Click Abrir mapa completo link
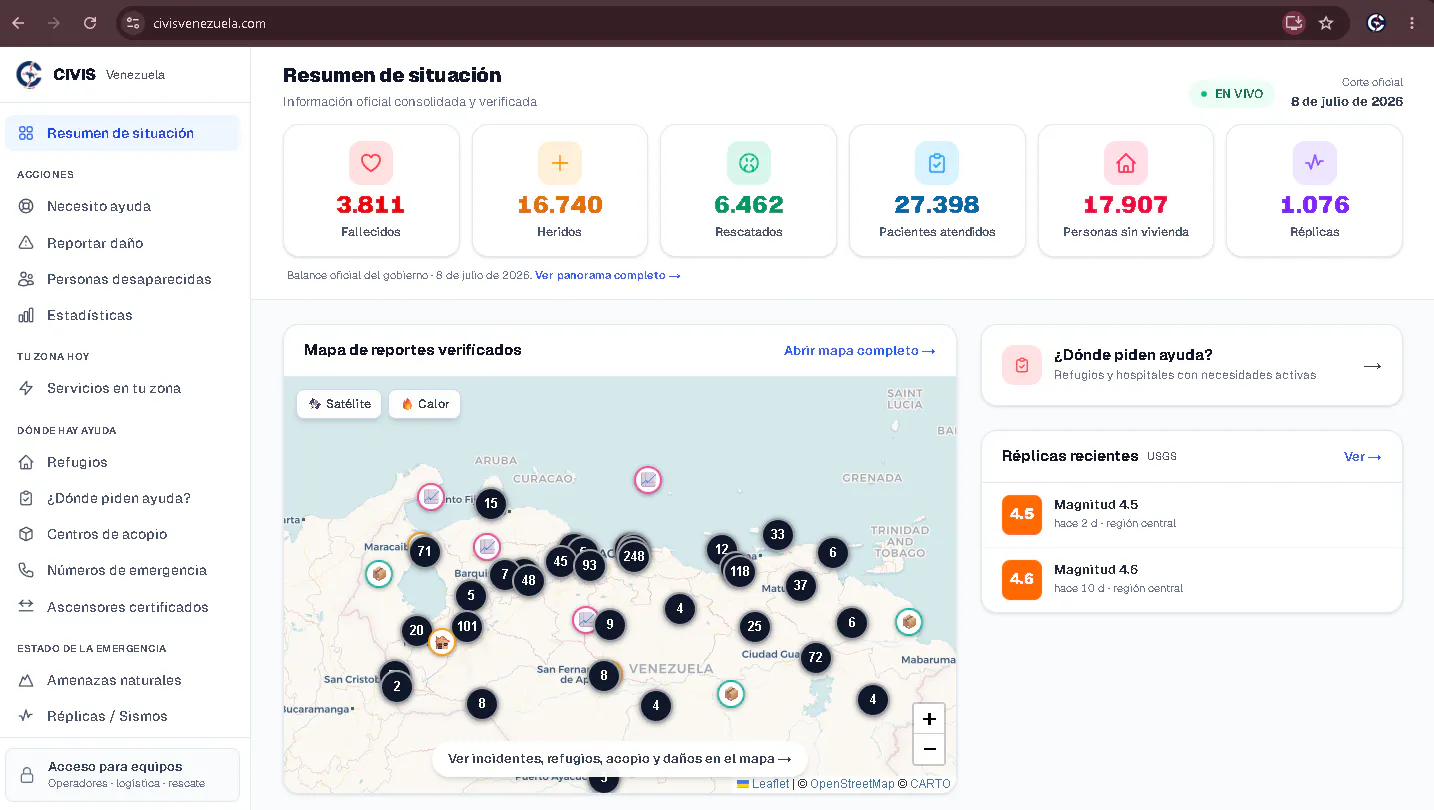The height and width of the screenshot is (810, 1434). click(x=860, y=351)
